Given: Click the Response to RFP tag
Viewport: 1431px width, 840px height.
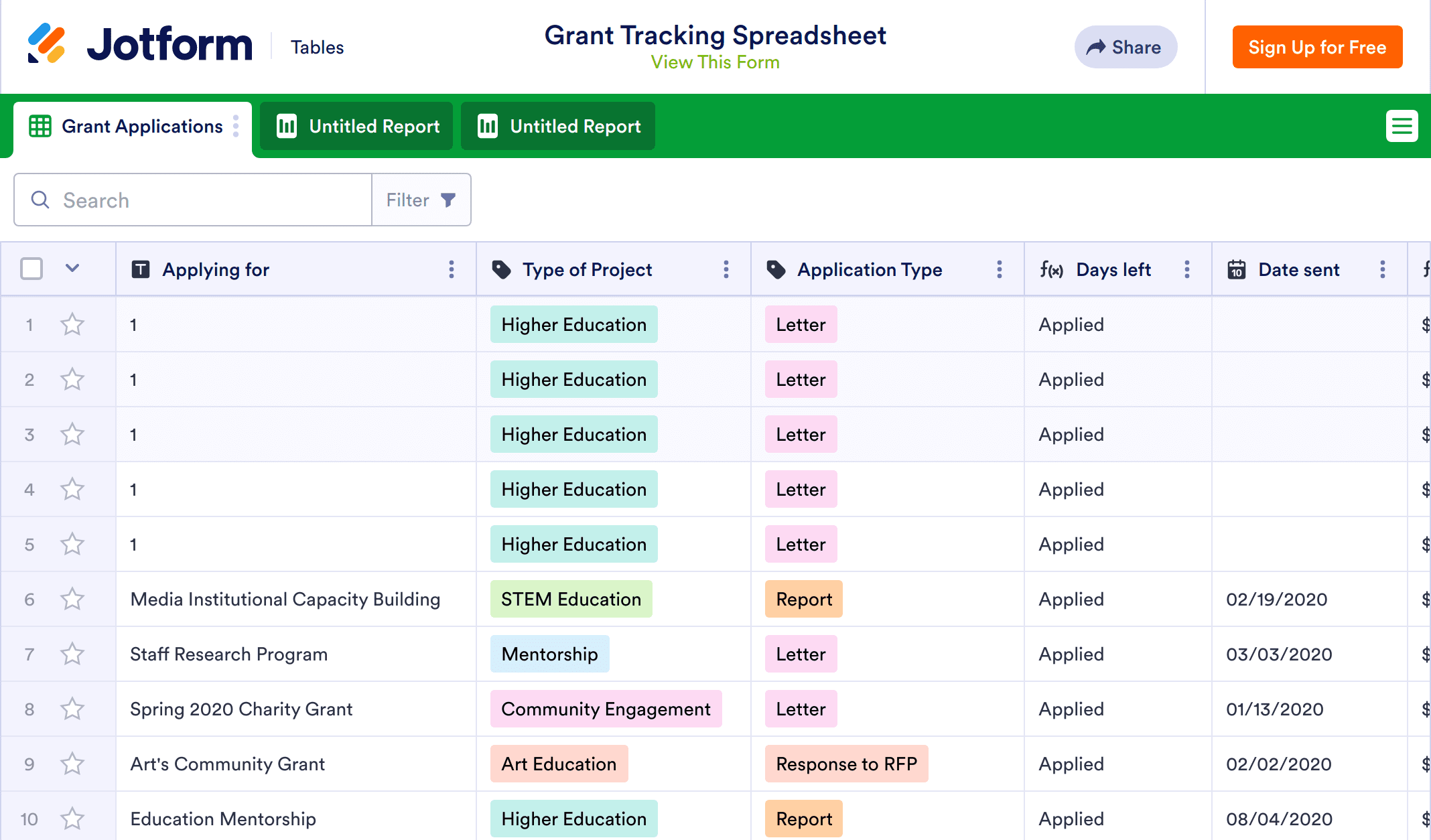Looking at the screenshot, I should click(x=846, y=764).
